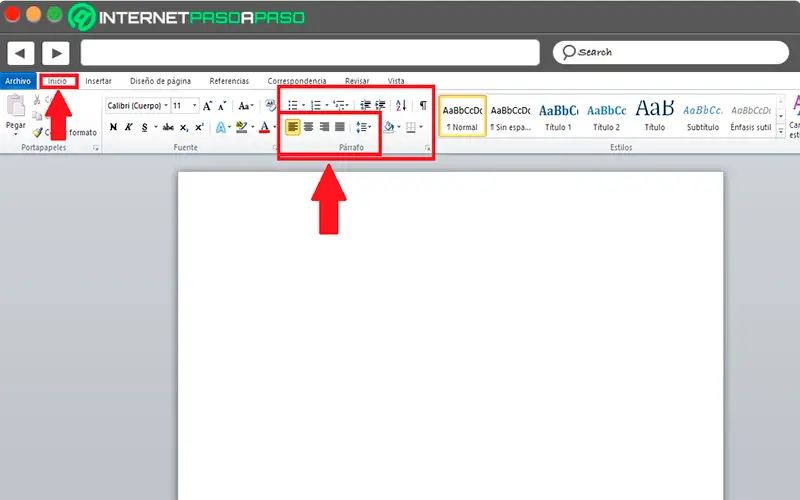Image resolution: width=800 pixels, height=500 pixels.
Task: Toggle align text right
Action: click(x=324, y=127)
